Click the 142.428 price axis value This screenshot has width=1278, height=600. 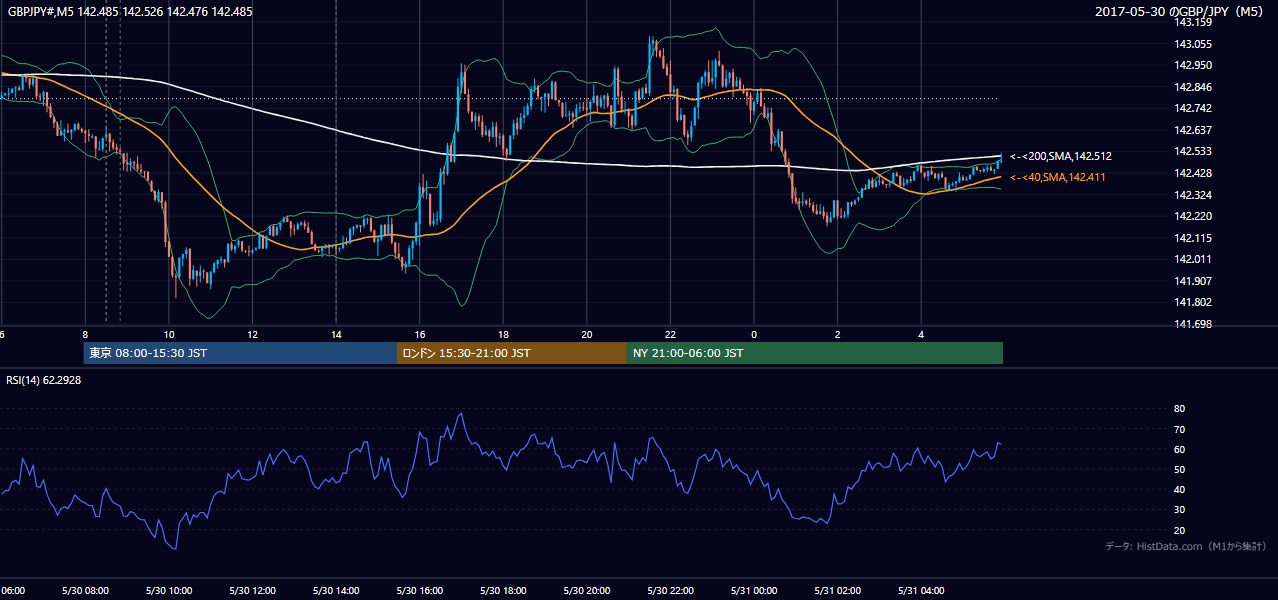(x=1193, y=173)
